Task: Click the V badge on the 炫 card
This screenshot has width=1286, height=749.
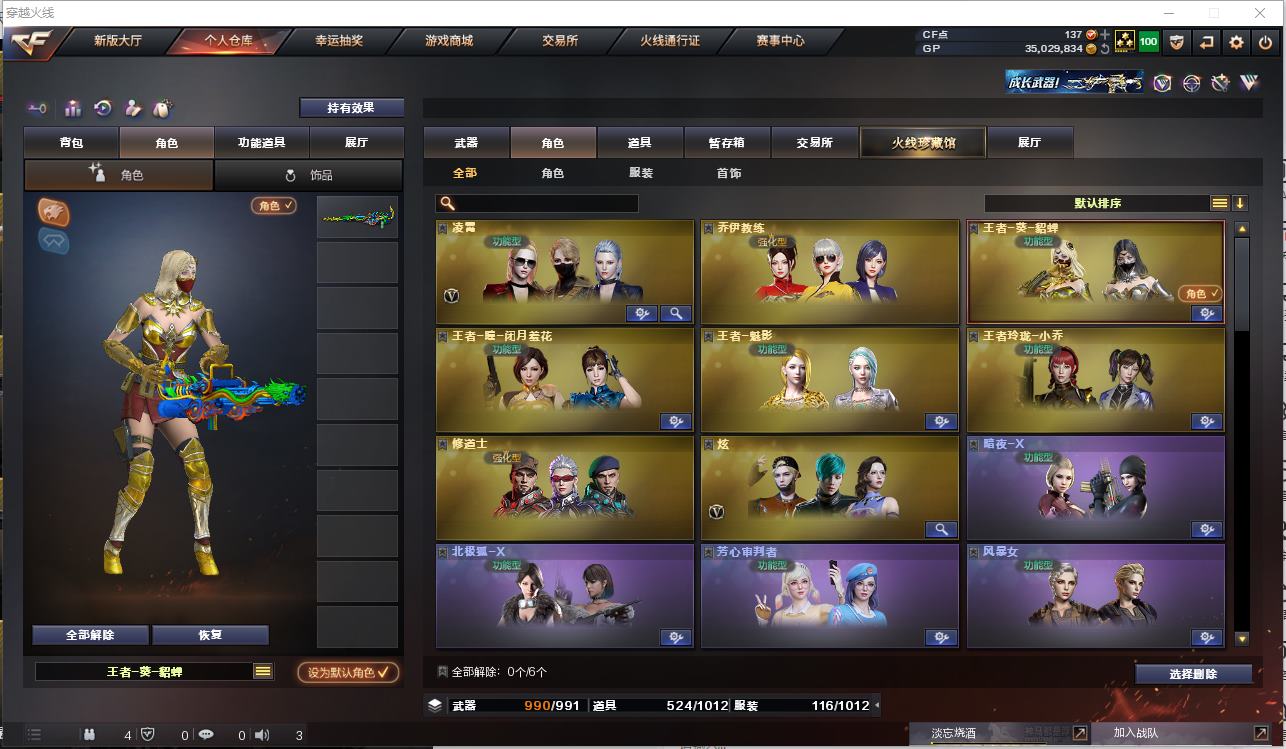Action: pos(716,512)
